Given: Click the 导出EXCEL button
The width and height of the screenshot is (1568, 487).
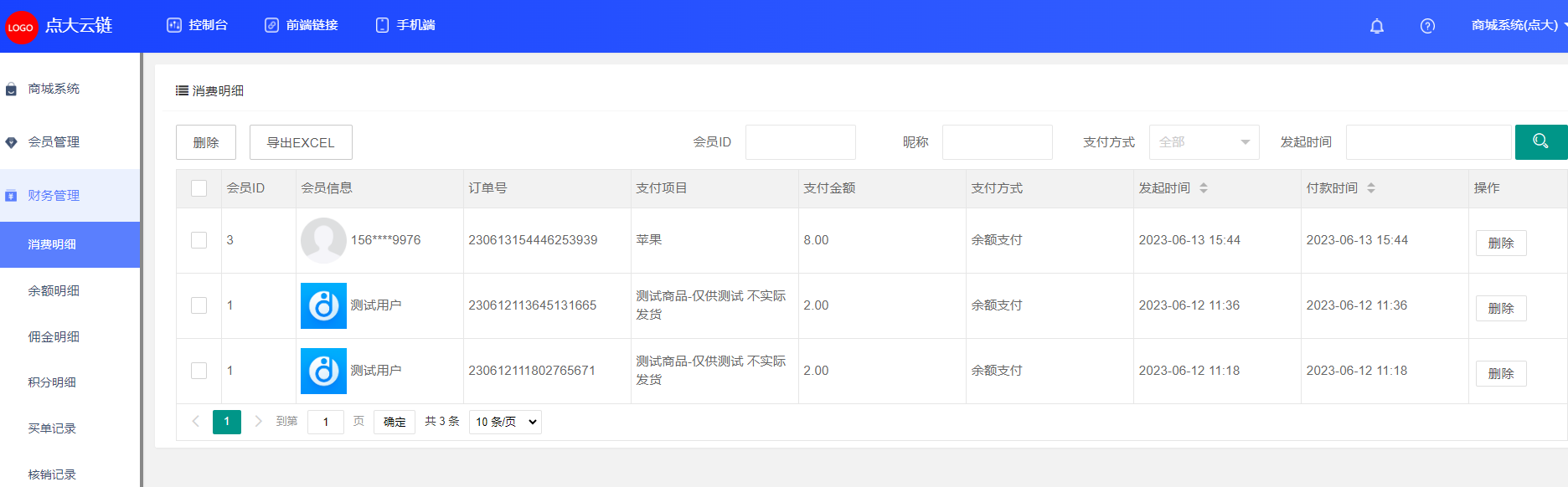Looking at the screenshot, I should [301, 142].
